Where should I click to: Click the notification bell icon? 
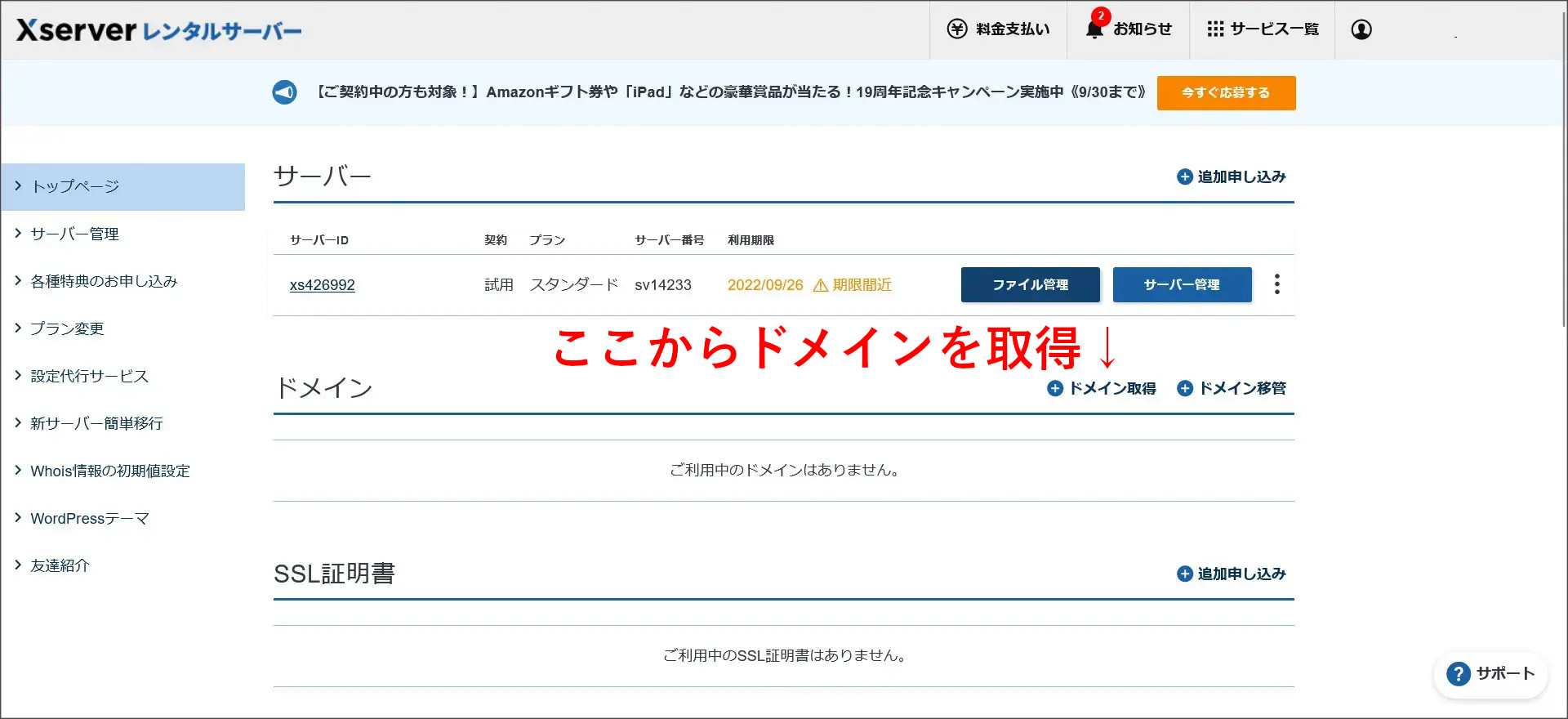[1094, 29]
